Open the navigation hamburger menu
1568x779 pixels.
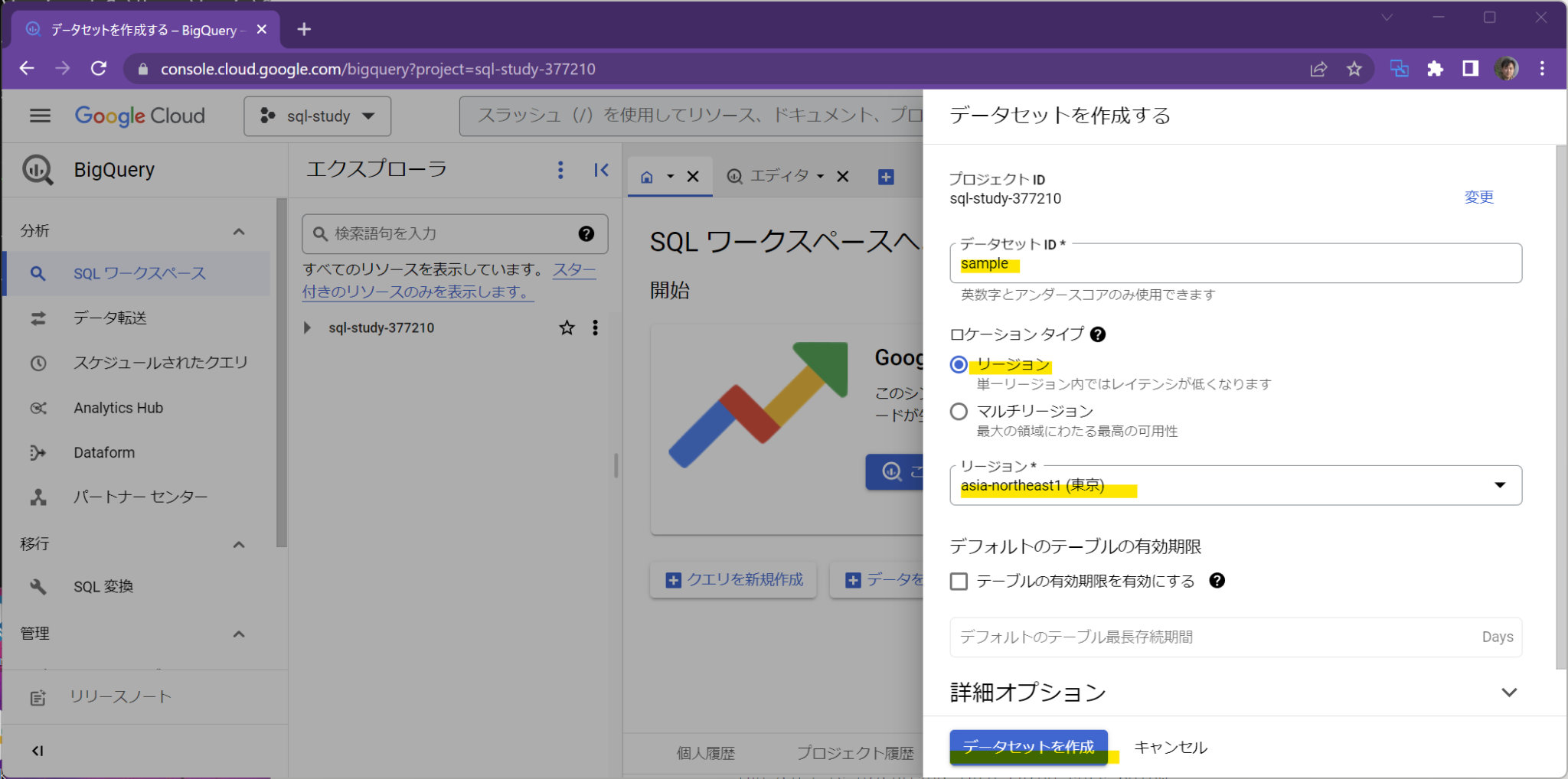tap(39, 116)
